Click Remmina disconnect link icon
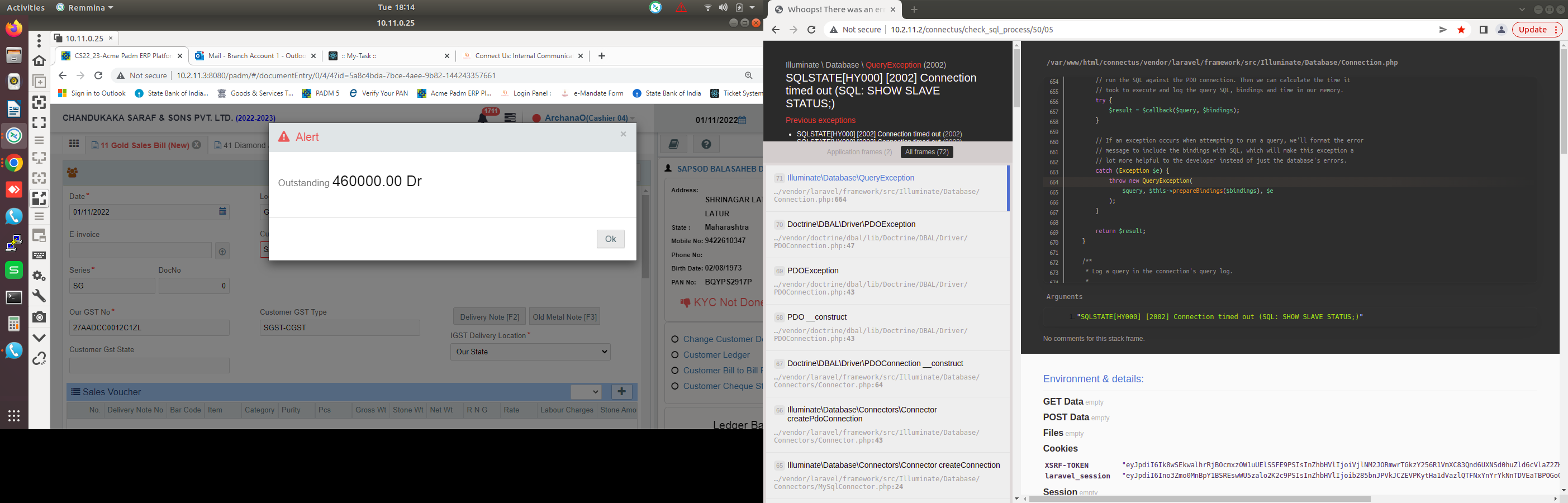 pyautogui.click(x=39, y=359)
